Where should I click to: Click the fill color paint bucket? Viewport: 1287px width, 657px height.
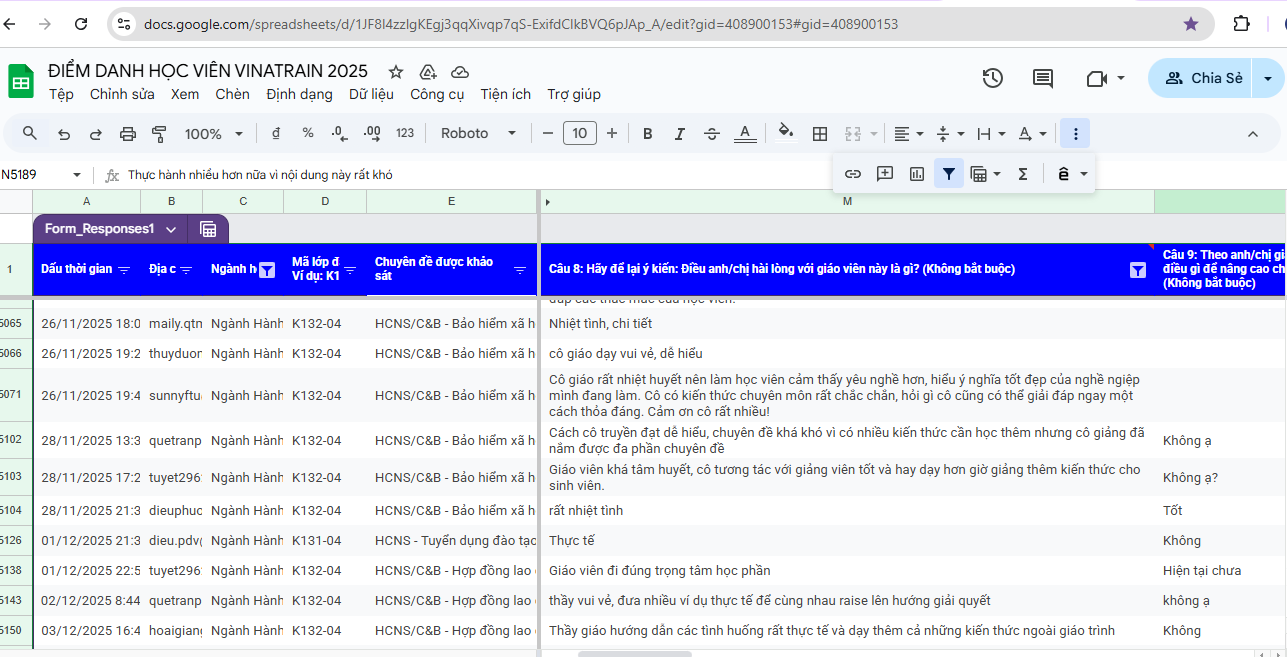coord(786,133)
